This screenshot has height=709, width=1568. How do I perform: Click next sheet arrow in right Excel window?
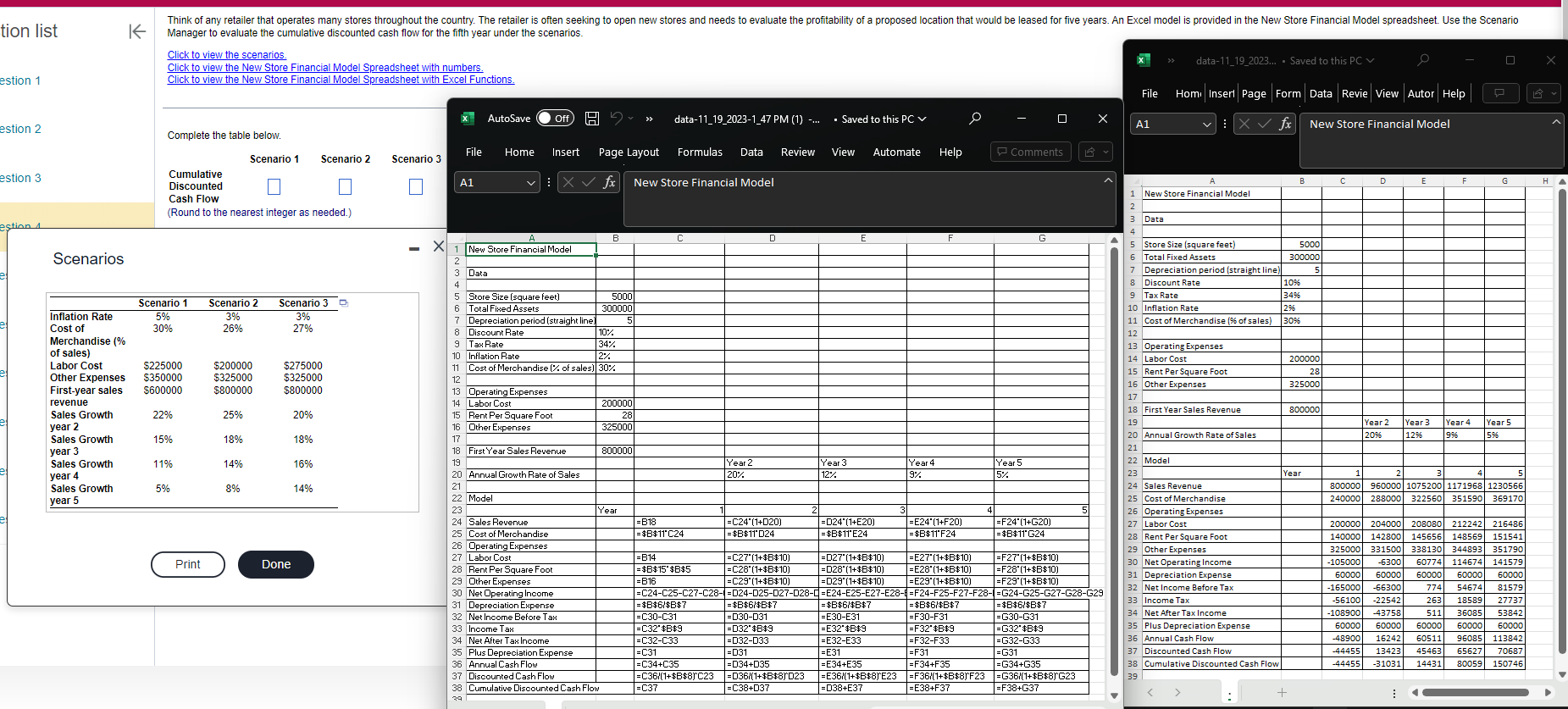(1177, 693)
